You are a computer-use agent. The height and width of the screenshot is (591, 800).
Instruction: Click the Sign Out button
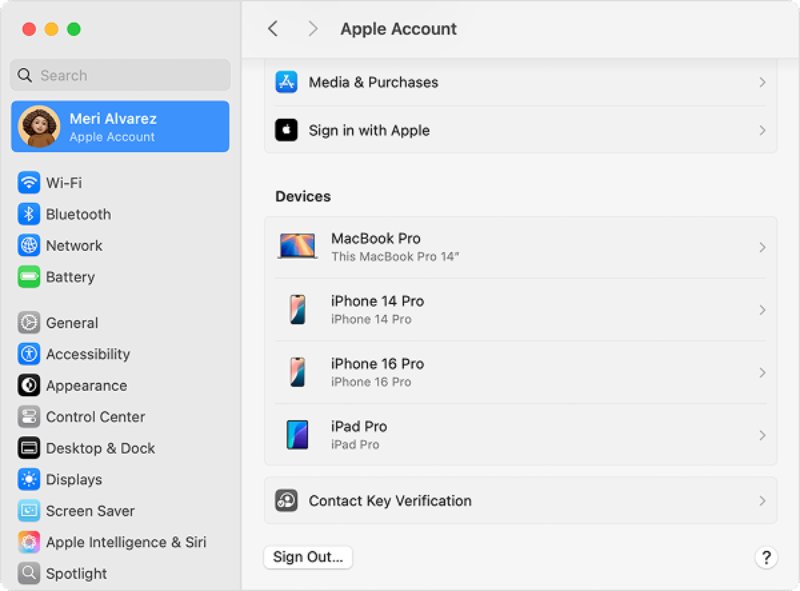[x=307, y=557]
